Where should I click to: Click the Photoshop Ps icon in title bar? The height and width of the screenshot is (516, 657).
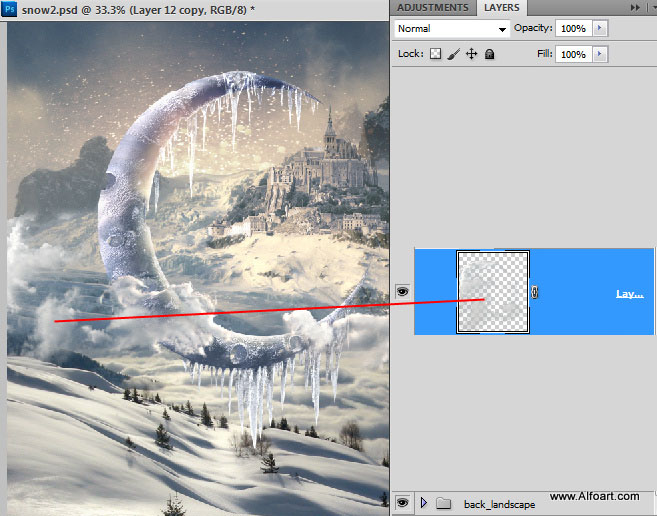coord(9,9)
